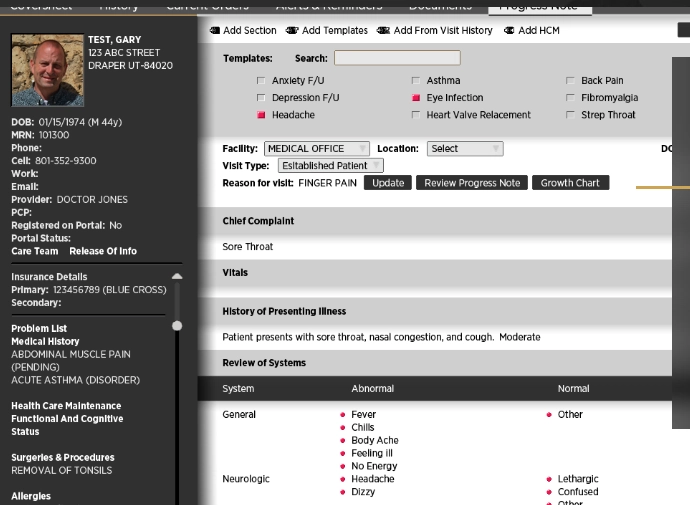Uncheck the Eye Infection template
This screenshot has width=690, height=505.
pos(416,98)
